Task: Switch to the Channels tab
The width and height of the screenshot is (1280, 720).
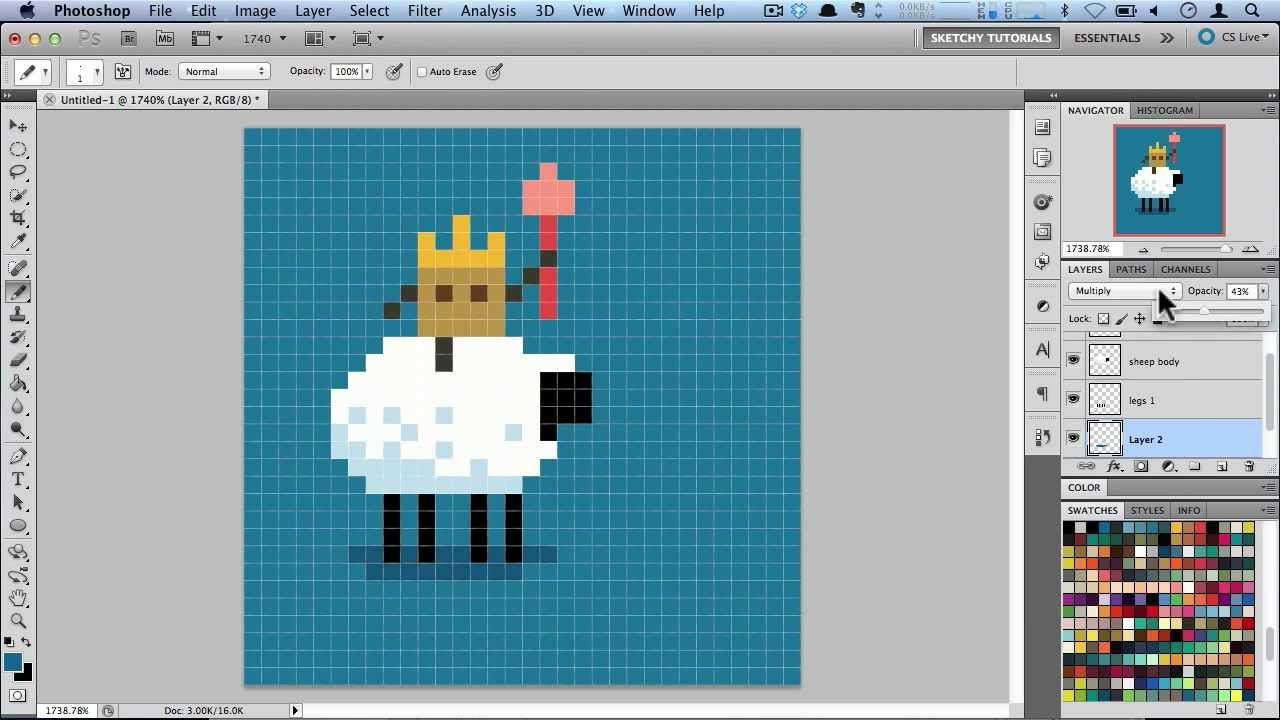Action: tap(1185, 269)
